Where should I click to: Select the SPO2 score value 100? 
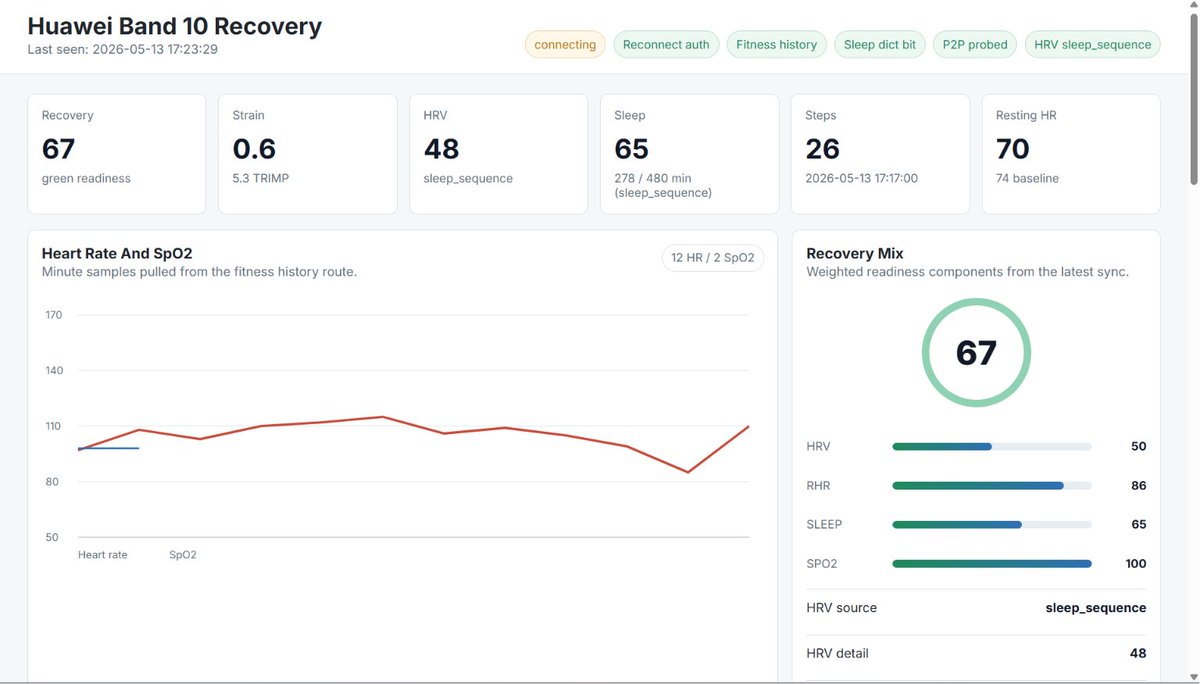tap(1135, 564)
